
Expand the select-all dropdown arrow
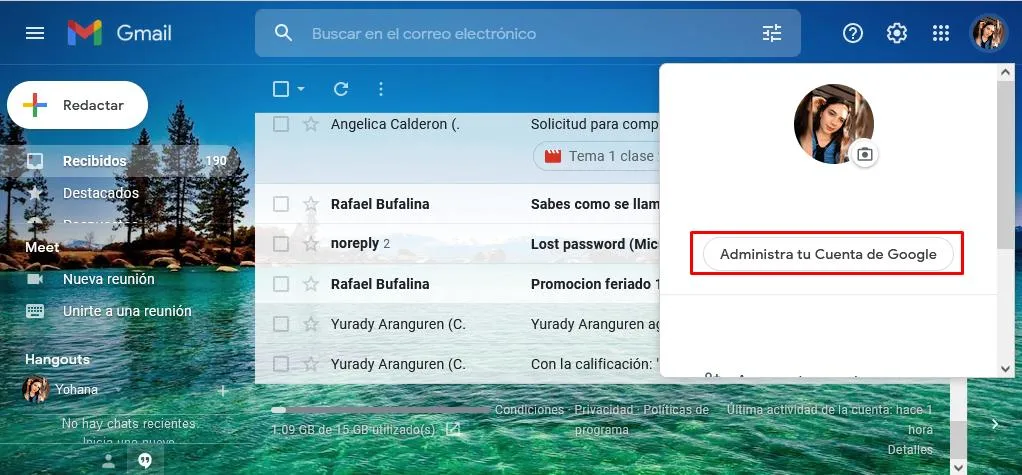[300, 89]
